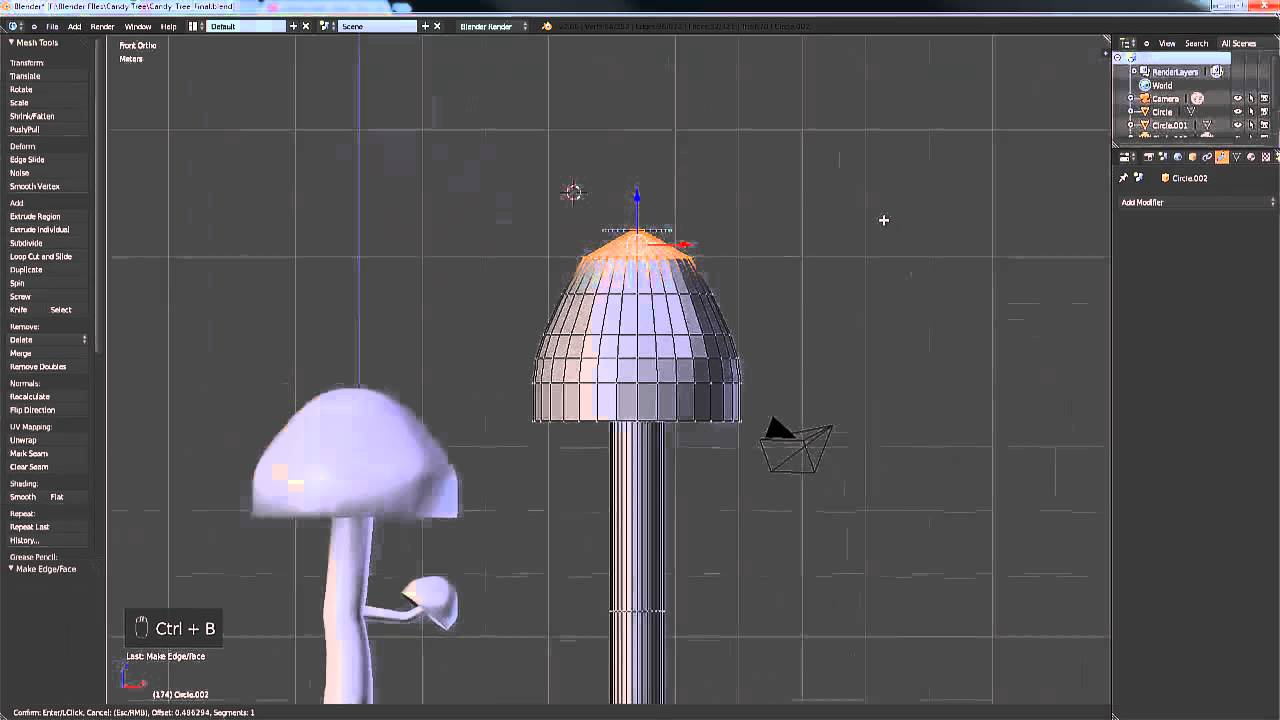Toggle Circle.001 renderability in the outliner

[1264, 125]
